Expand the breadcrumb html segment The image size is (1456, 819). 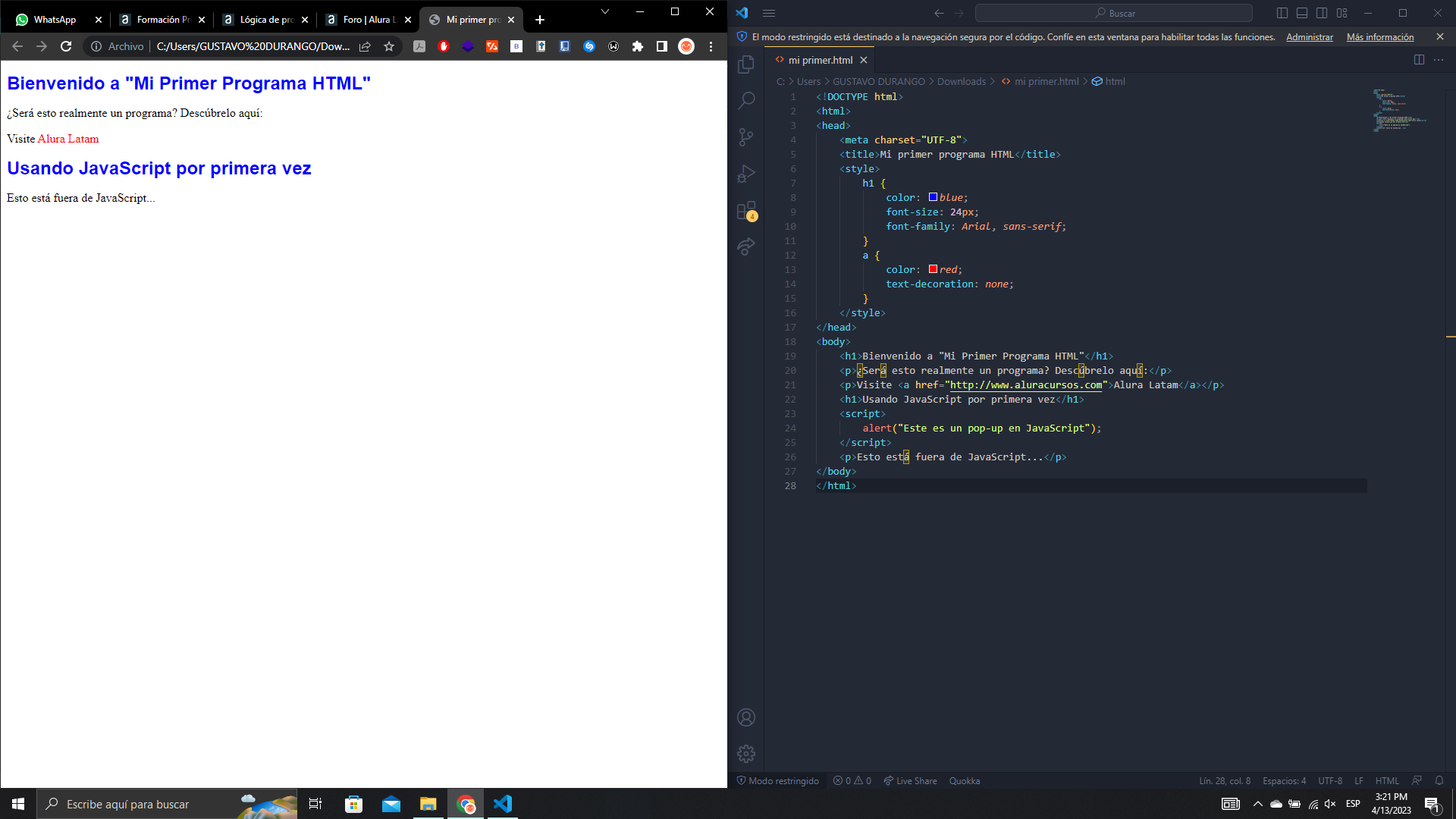pyautogui.click(x=1115, y=81)
